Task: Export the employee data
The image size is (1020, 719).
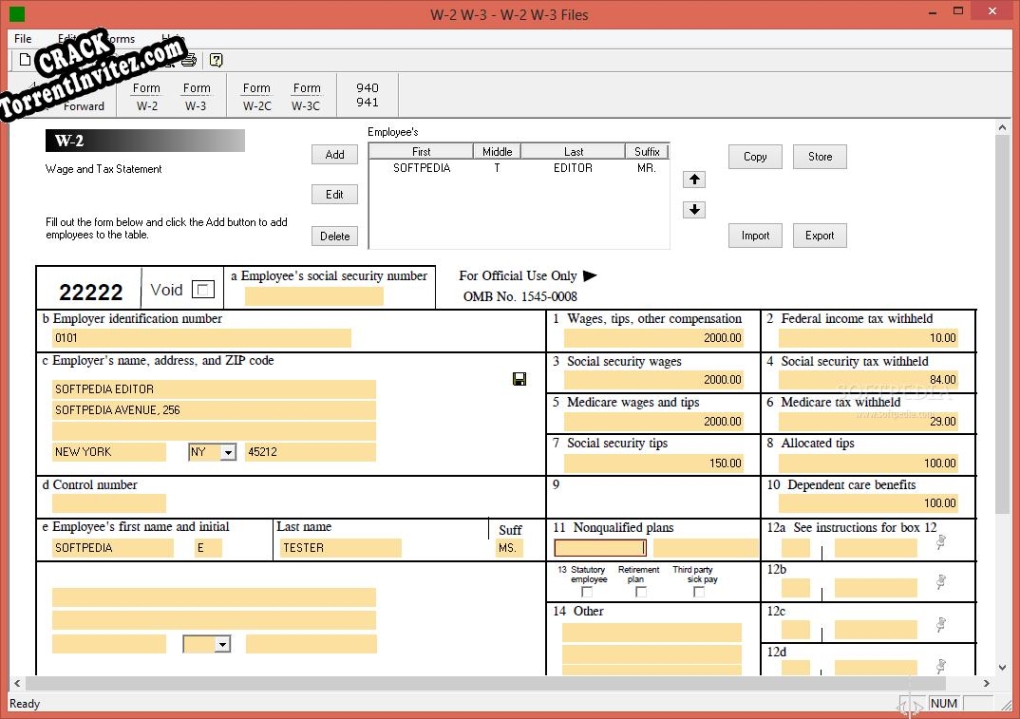Action: point(819,235)
